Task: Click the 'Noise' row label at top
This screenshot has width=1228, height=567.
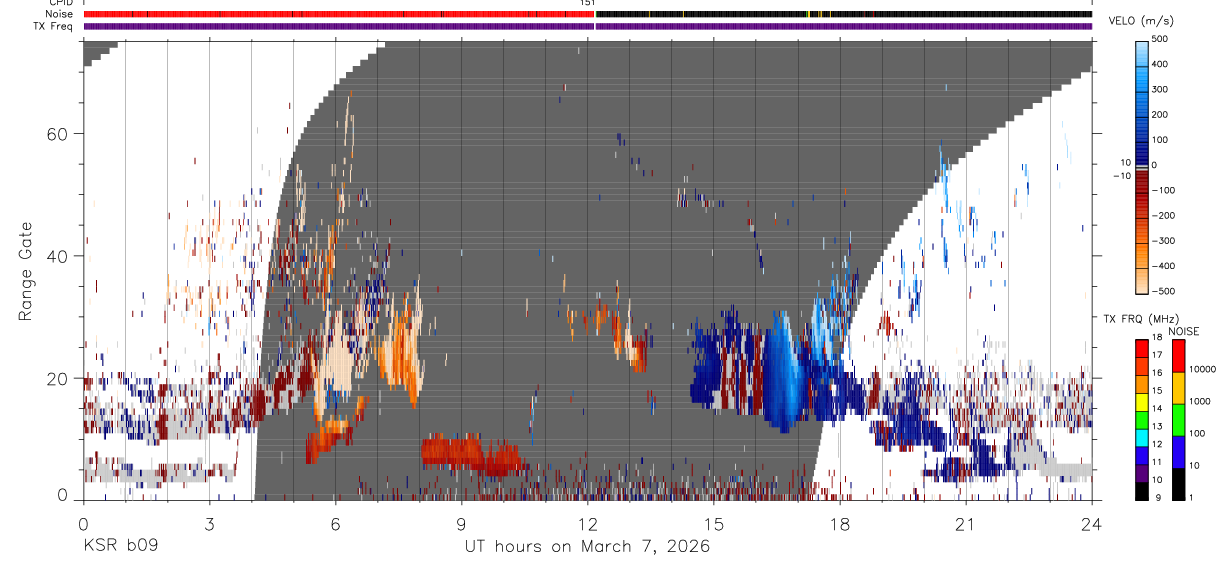Action: coord(60,14)
